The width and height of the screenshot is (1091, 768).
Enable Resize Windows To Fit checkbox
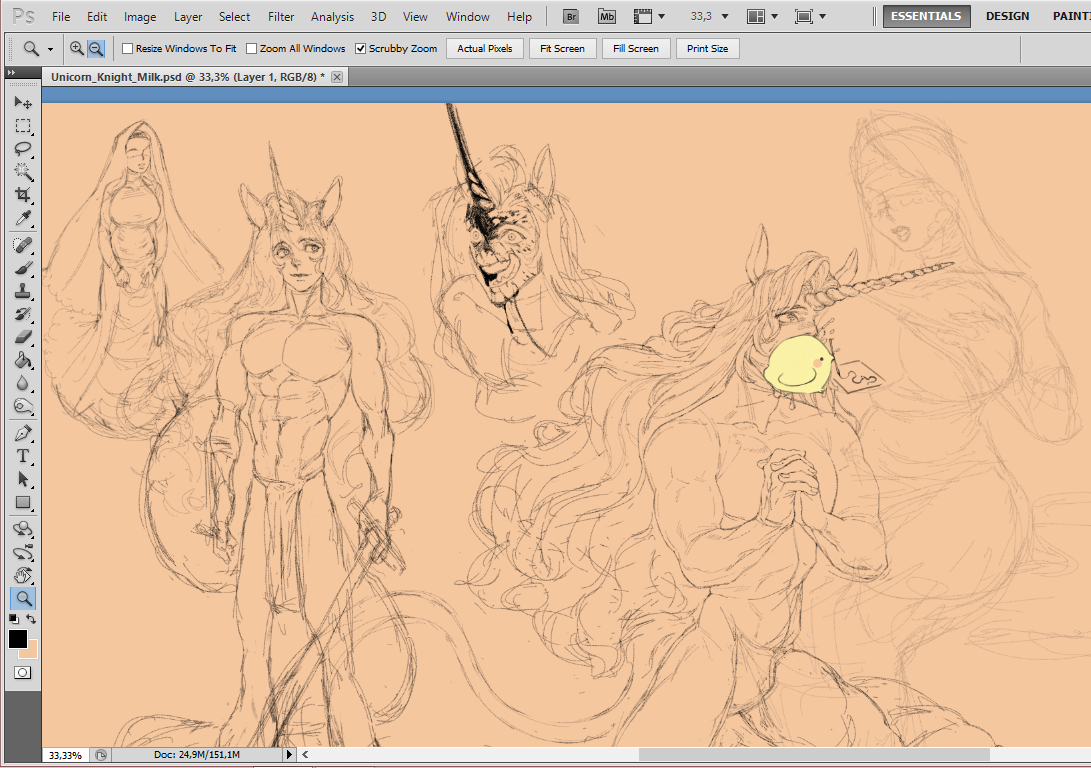point(127,49)
